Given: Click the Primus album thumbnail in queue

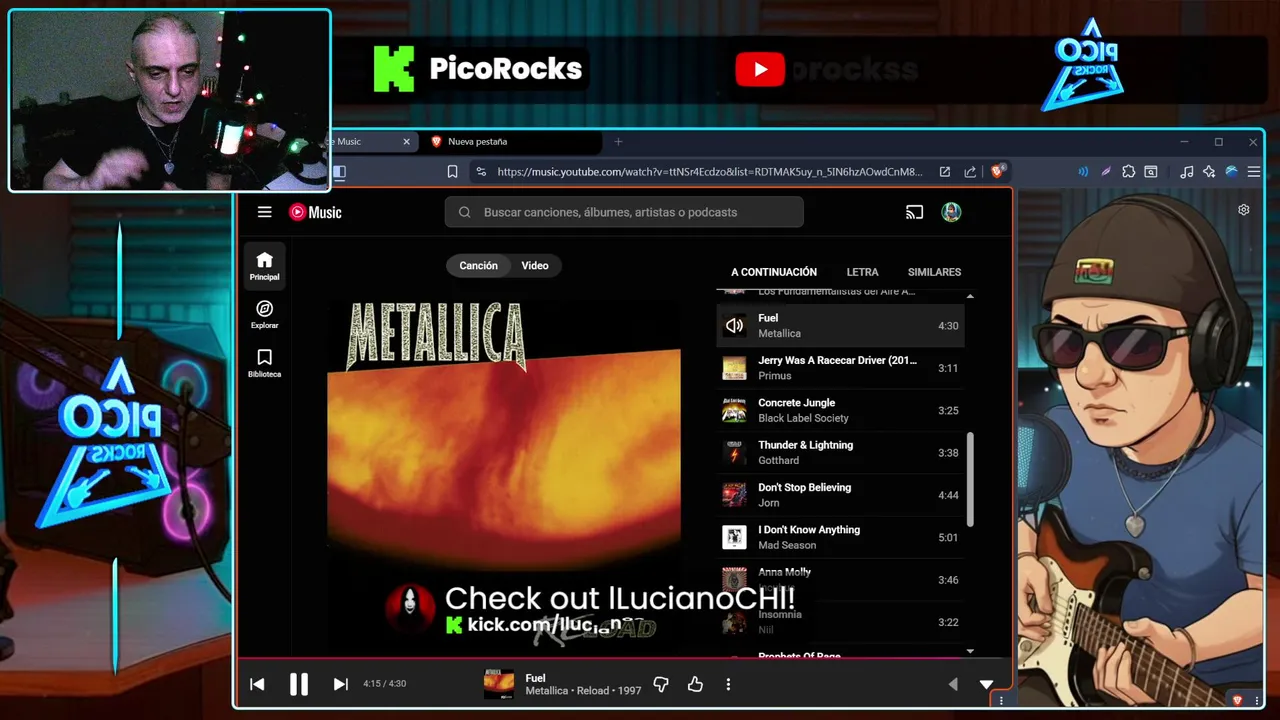Looking at the screenshot, I should tap(734, 368).
